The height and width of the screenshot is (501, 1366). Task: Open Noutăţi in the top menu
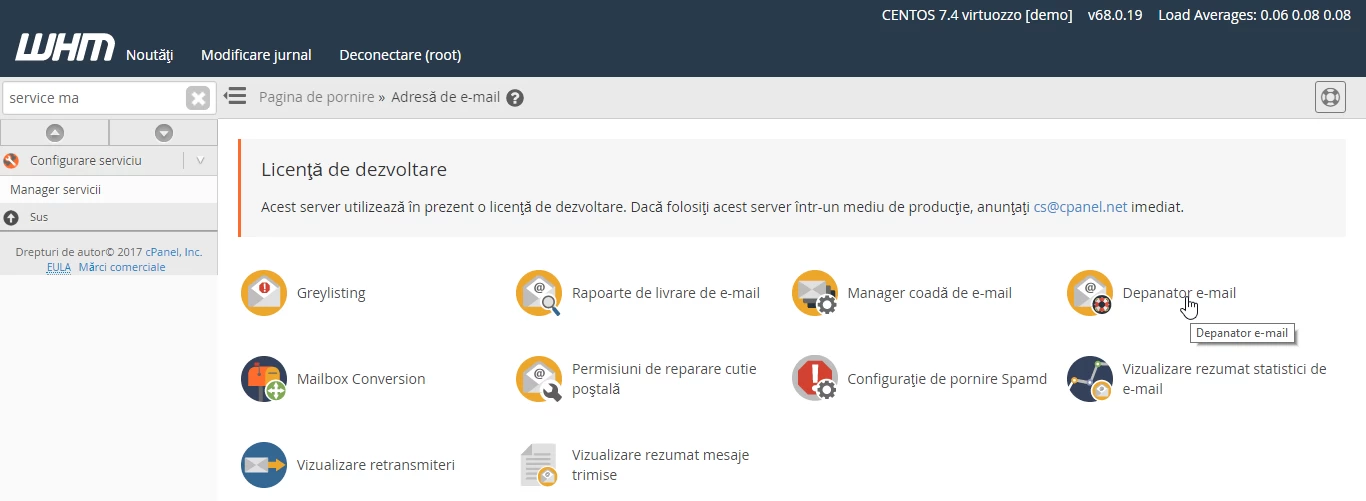point(150,55)
